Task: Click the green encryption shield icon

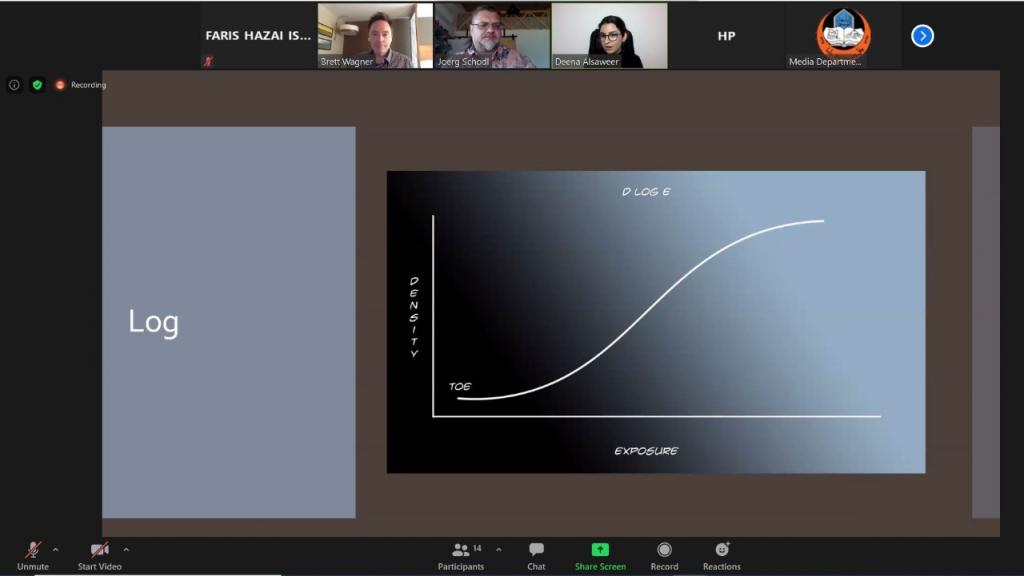Action: coord(37,85)
